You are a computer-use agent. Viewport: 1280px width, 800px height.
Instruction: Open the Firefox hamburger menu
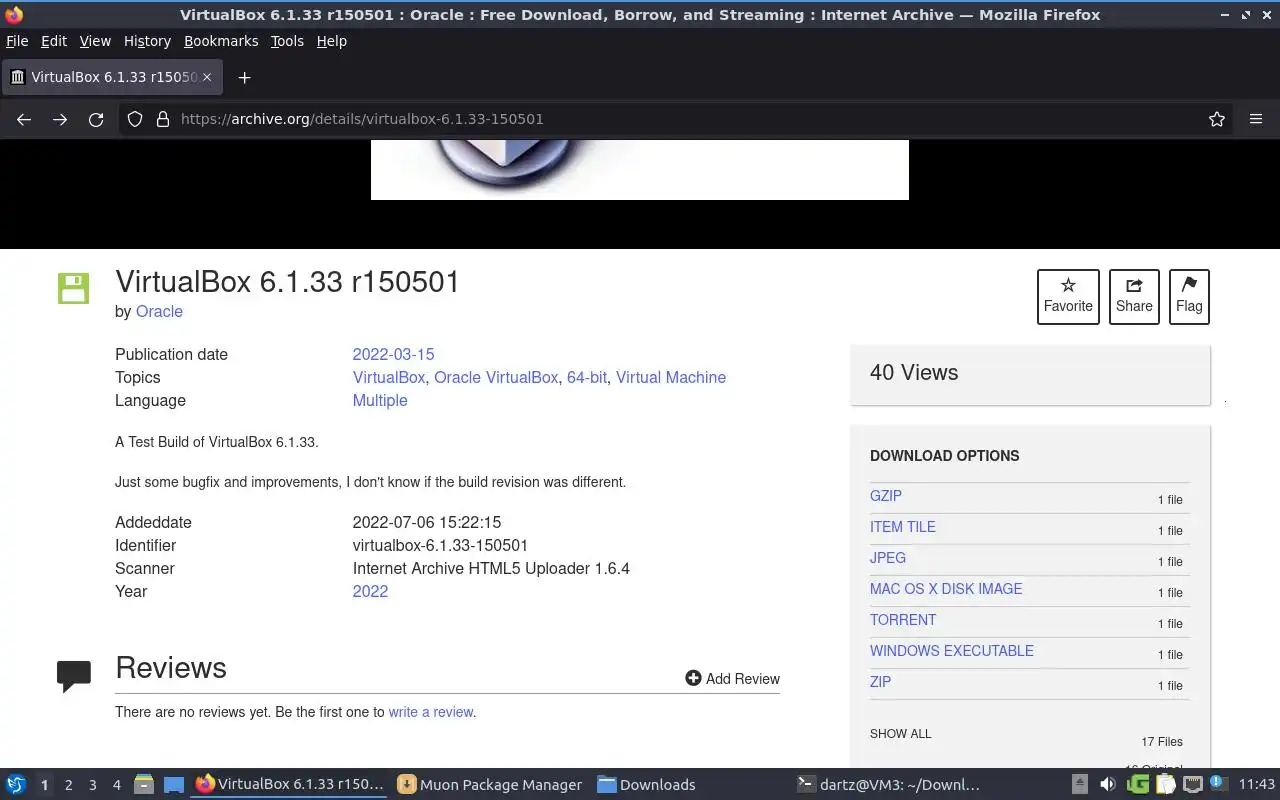[1256, 119]
